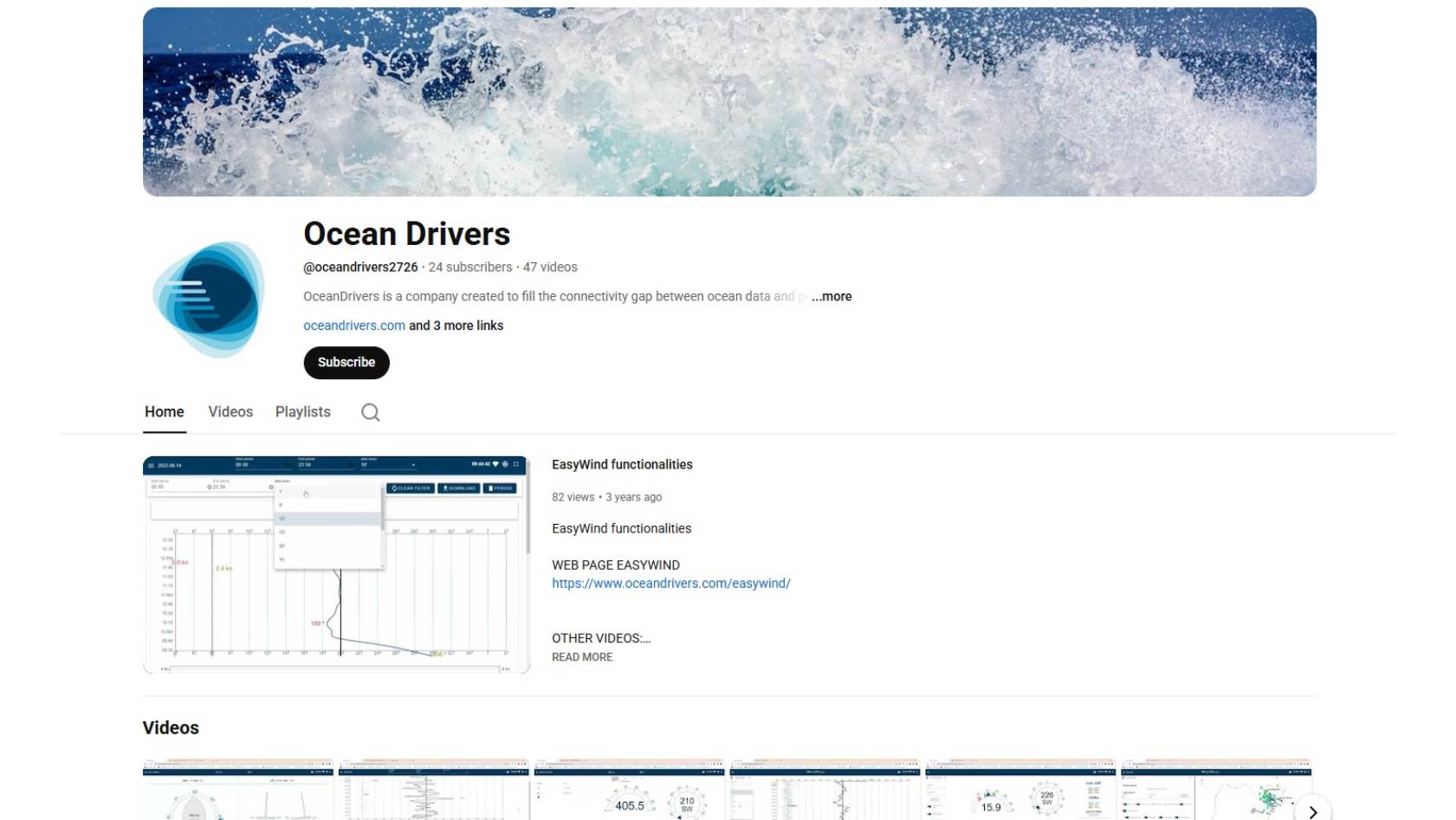
Task: Open video thumbnail with boat-shaped dial
Action: click(x=237, y=791)
